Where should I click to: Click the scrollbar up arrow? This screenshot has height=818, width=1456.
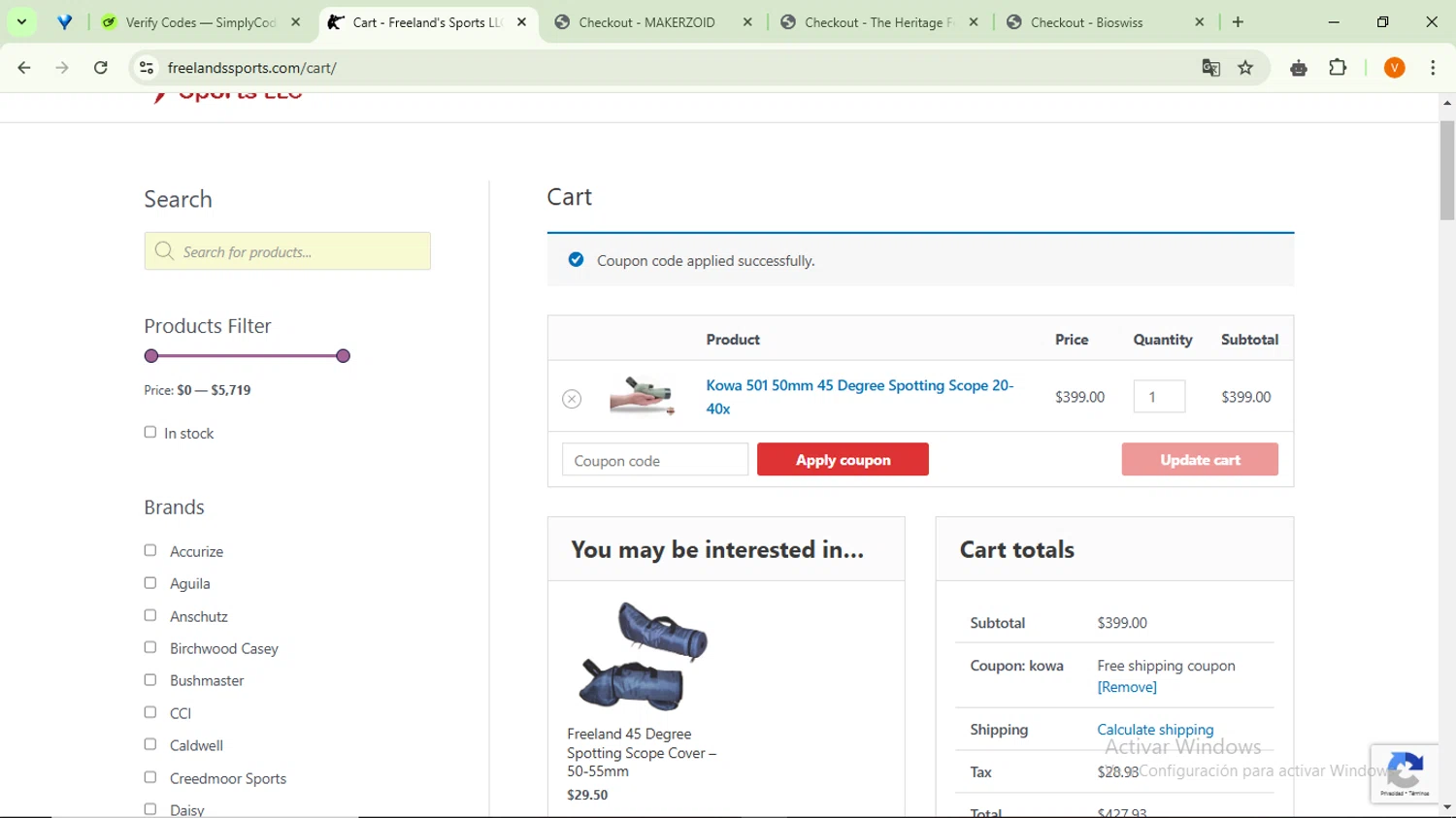[x=1447, y=102]
